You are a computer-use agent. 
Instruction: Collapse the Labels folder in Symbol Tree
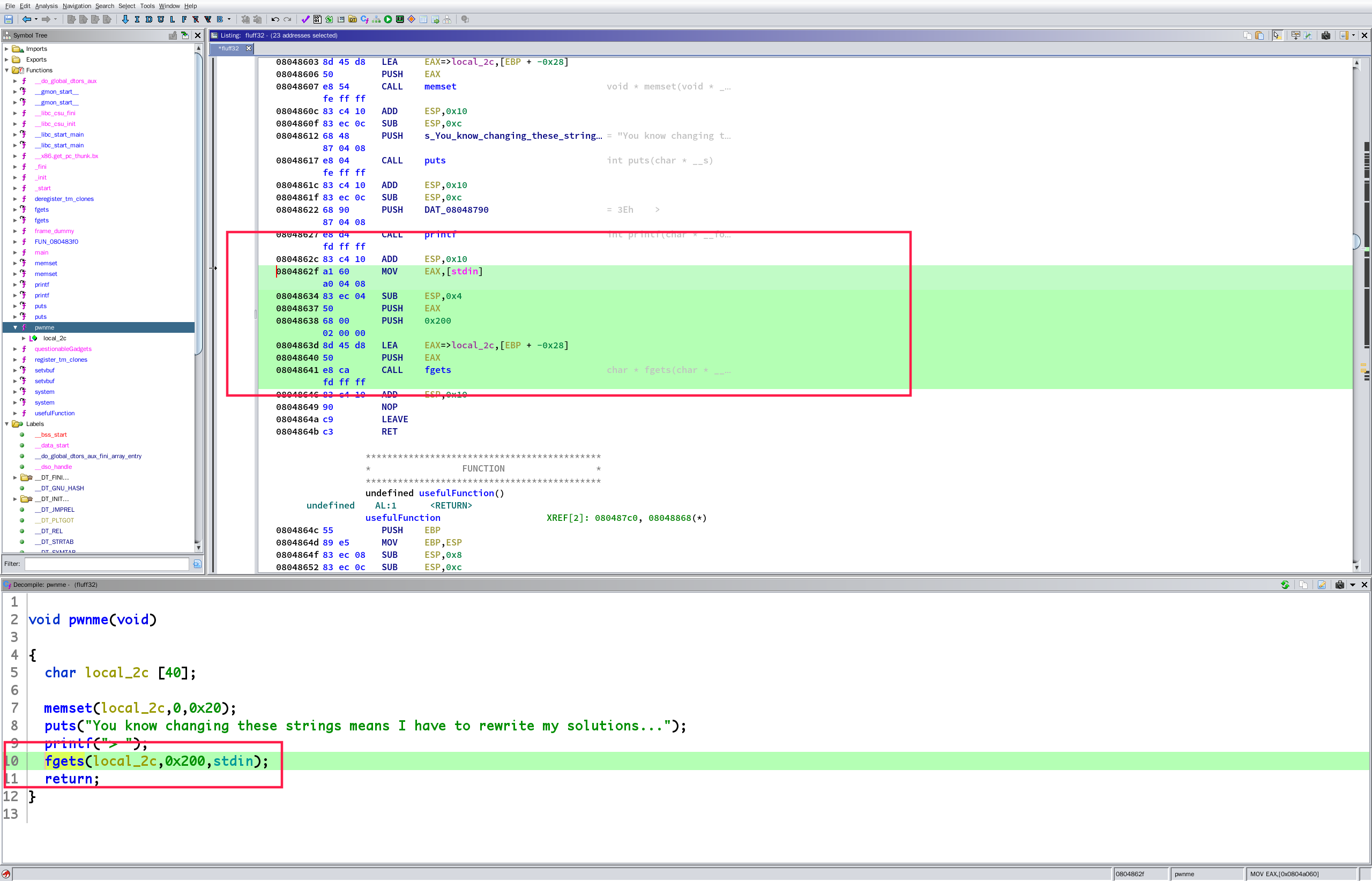pos(7,424)
